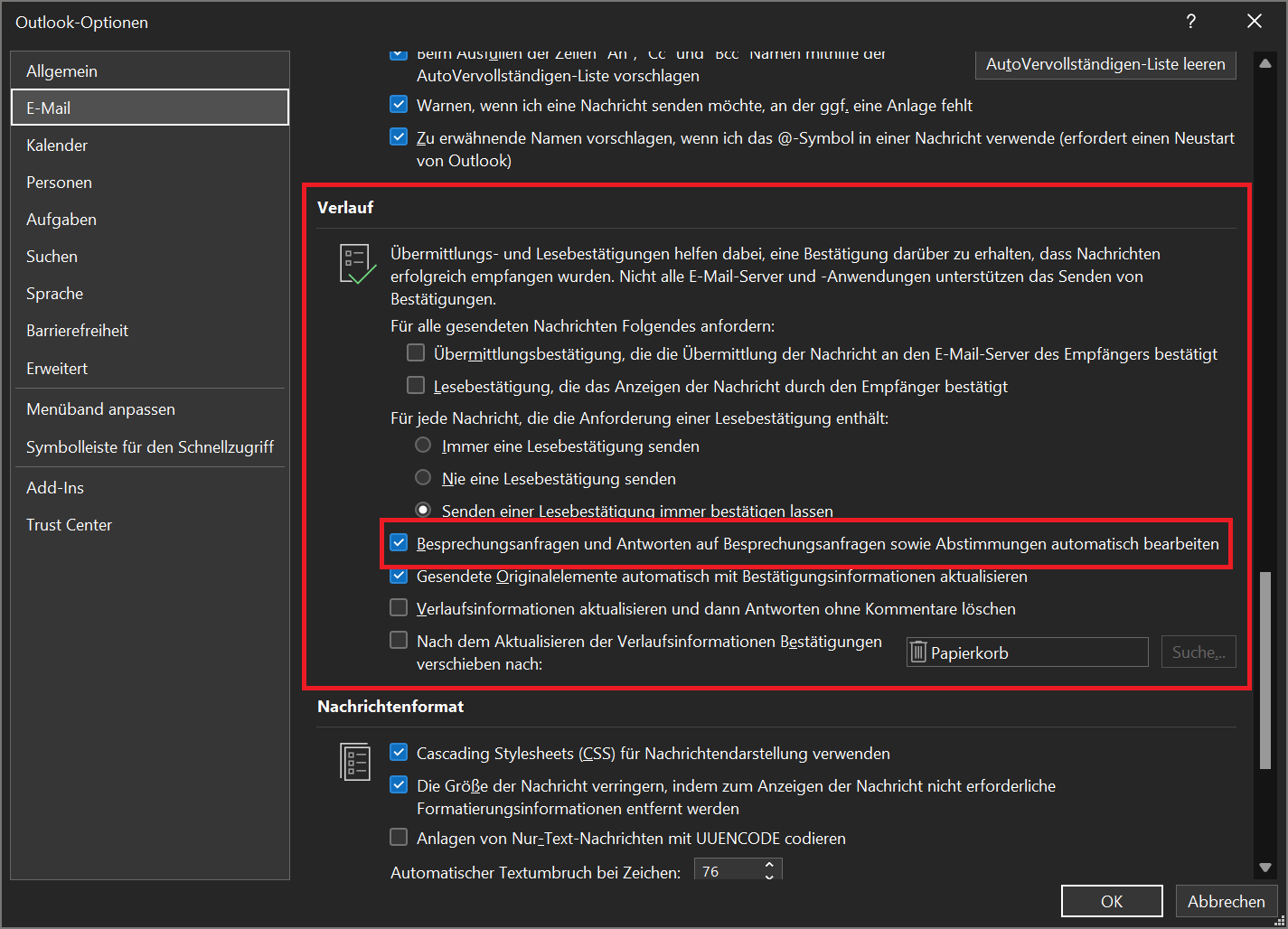Click 'Automatischer Textumbruch bei Zeichen:' label

[x=536, y=872]
